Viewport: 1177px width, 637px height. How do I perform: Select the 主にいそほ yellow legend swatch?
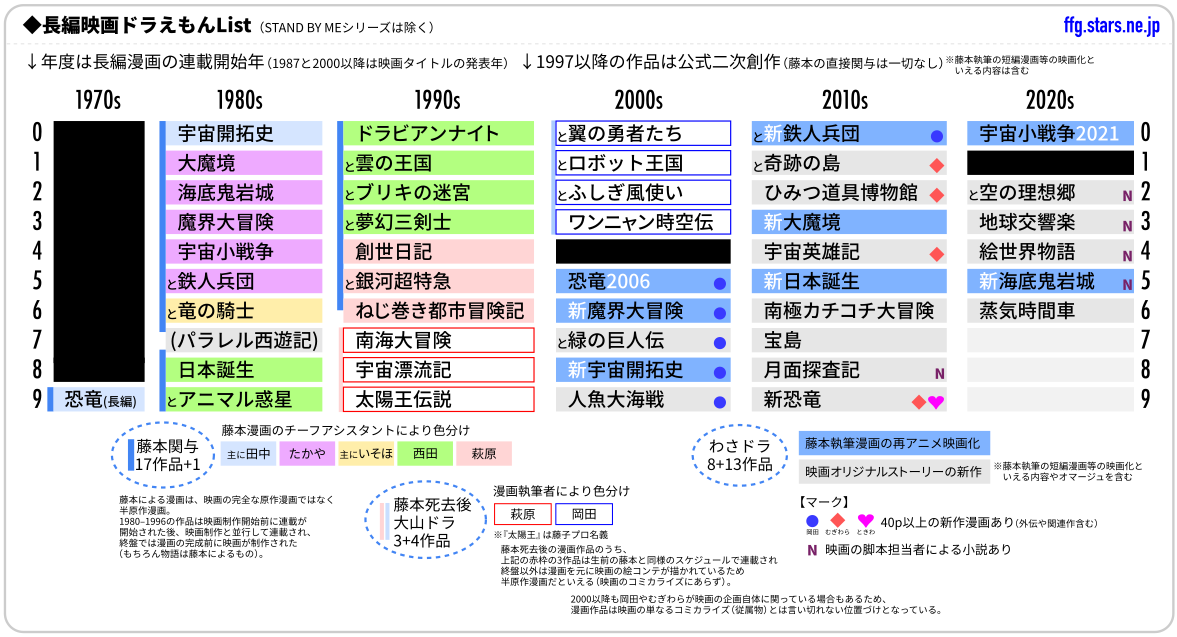[x=366, y=454]
